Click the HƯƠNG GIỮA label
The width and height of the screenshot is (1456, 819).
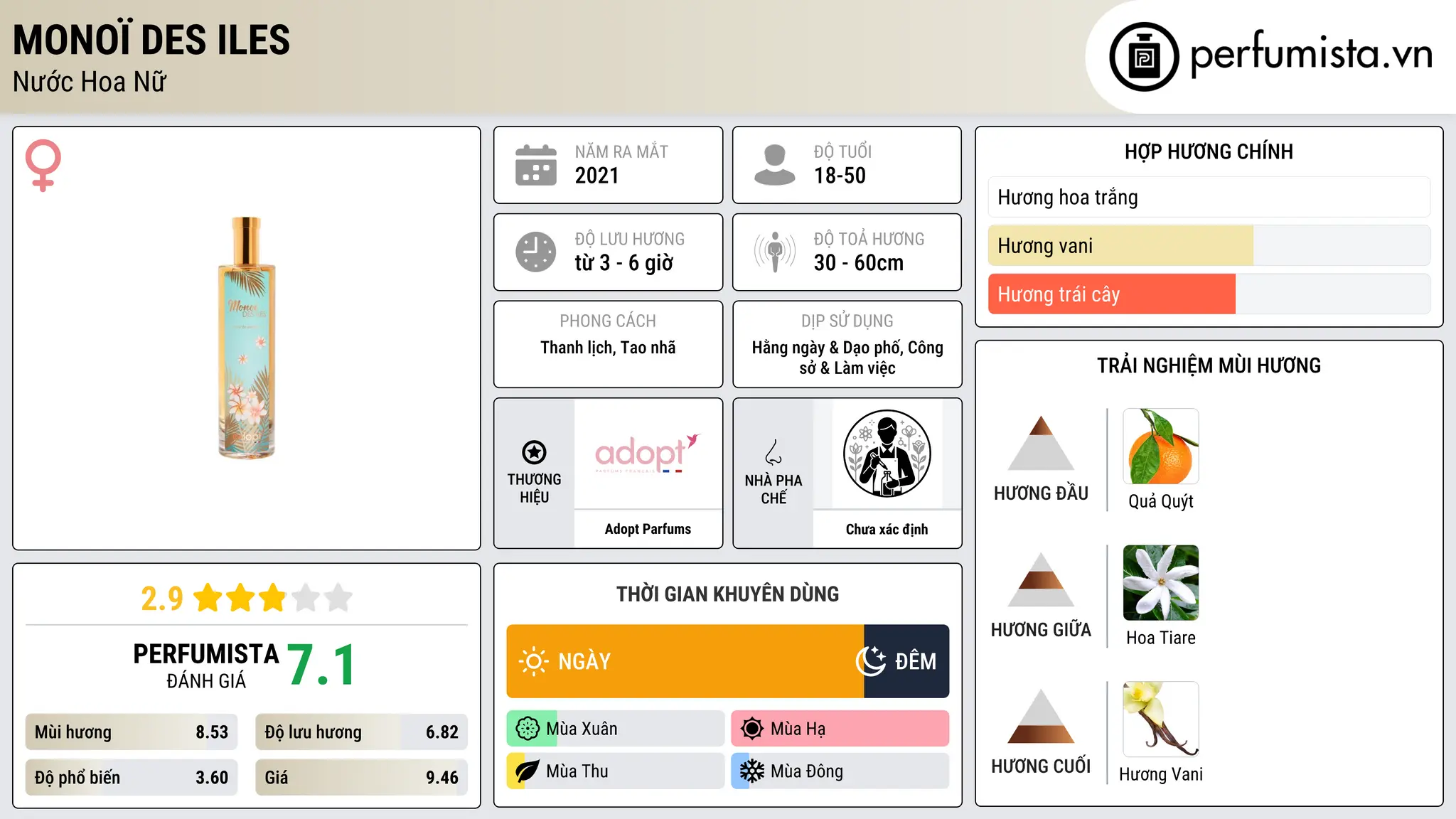[x=1041, y=630]
